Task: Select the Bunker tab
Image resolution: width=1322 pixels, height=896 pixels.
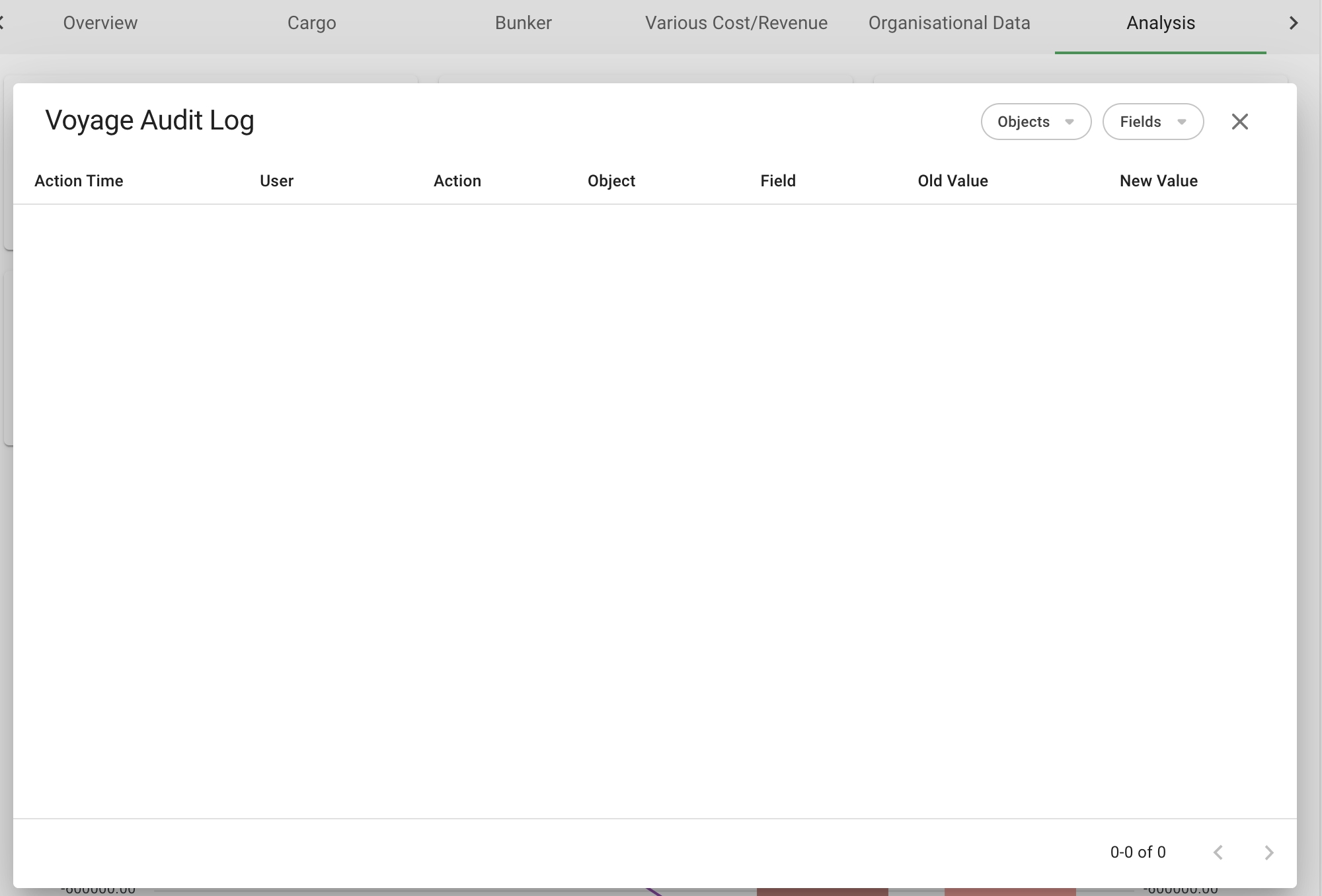Action: pos(523,23)
